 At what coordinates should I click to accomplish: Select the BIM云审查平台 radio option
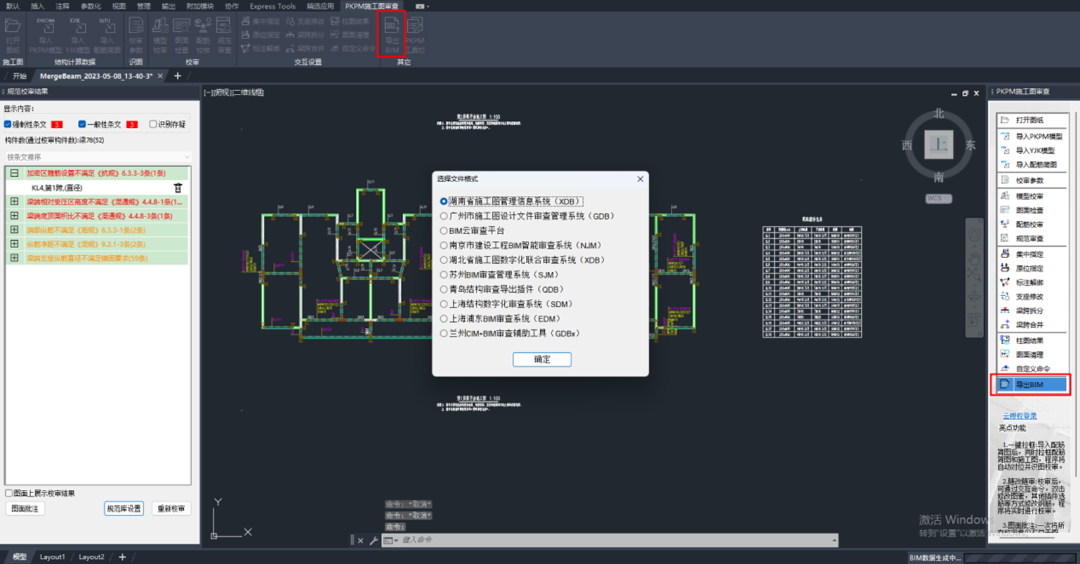(444, 230)
